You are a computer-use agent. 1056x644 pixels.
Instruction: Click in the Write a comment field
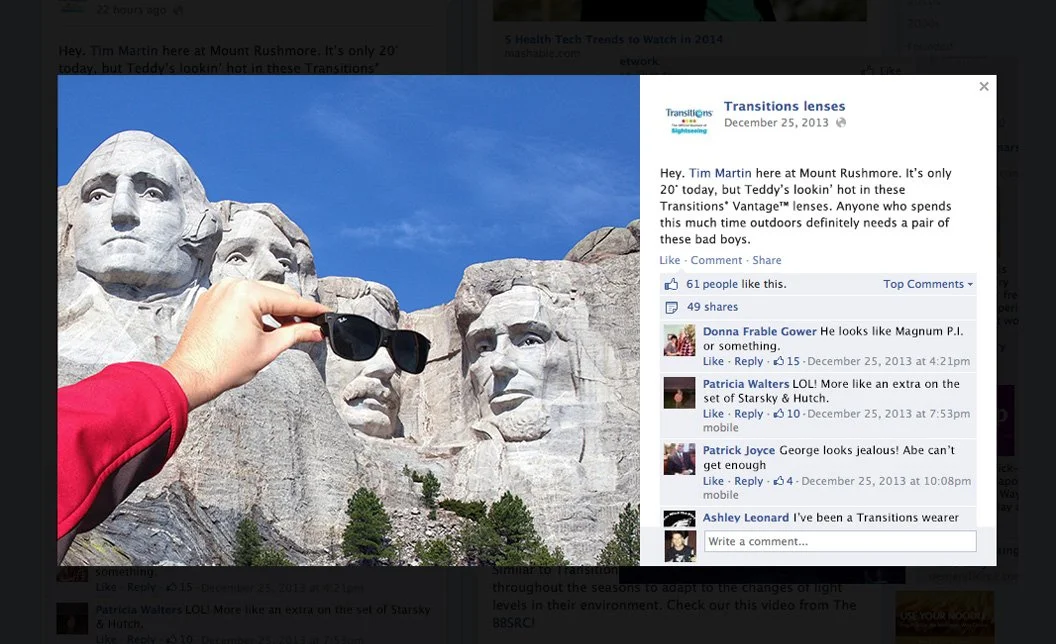(x=840, y=542)
